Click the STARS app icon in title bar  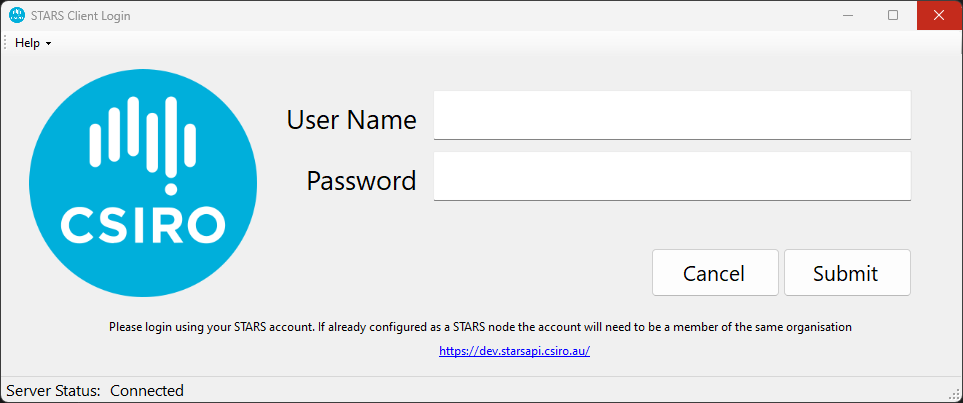coord(16,15)
